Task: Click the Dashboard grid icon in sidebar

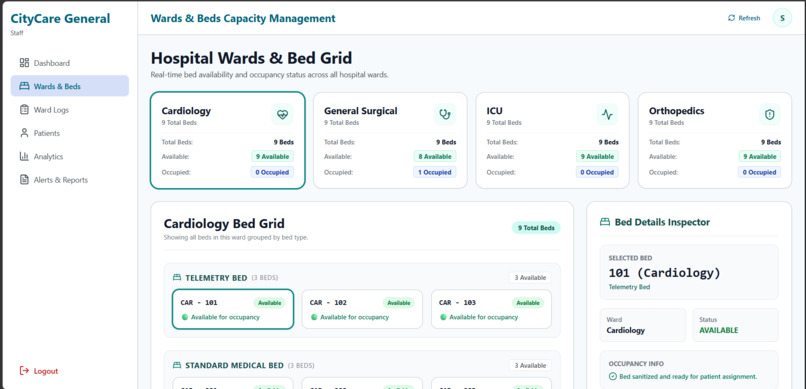Action: tap(24, 63)
